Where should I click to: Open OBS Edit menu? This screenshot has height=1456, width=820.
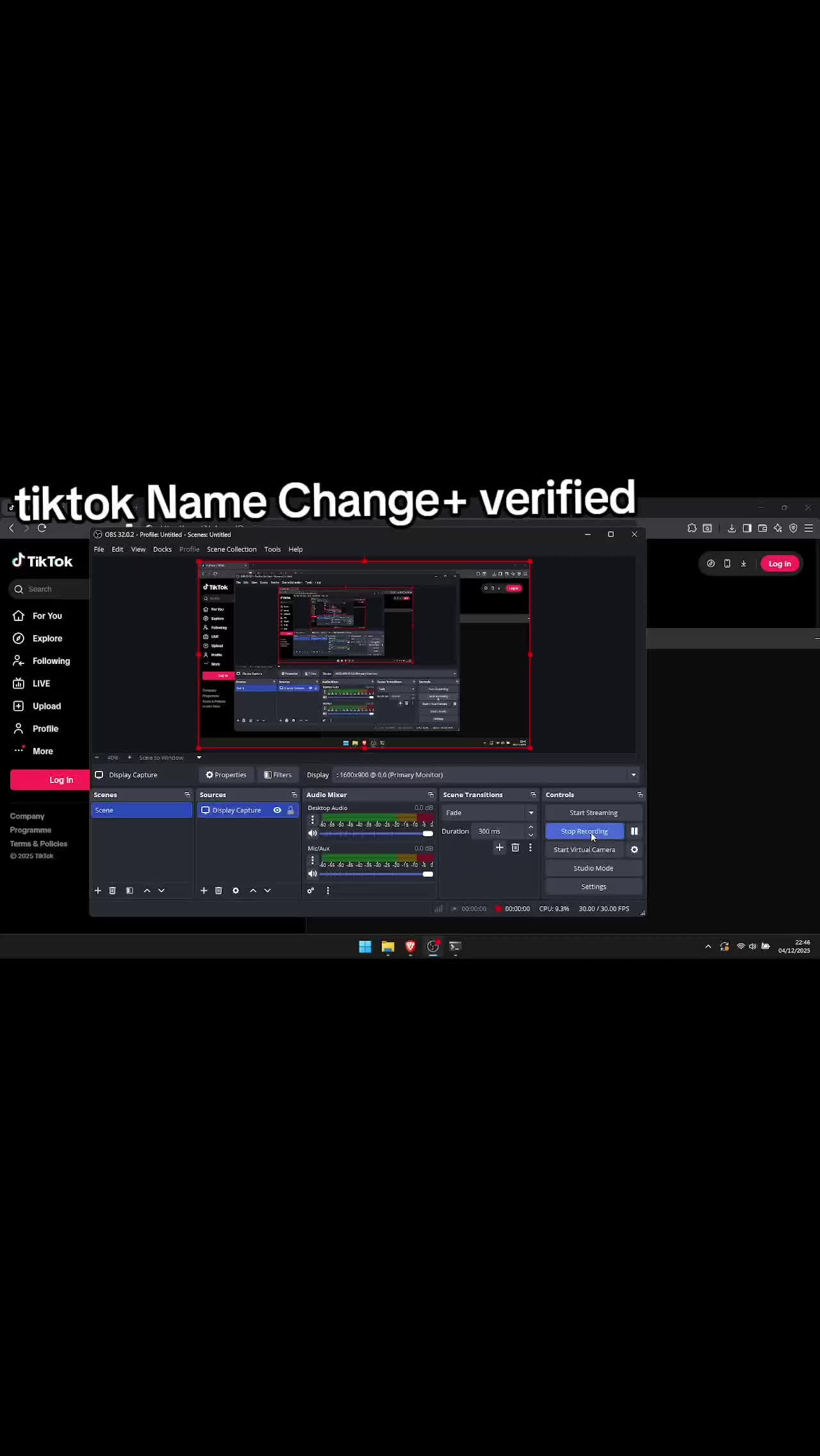(117, 549)
